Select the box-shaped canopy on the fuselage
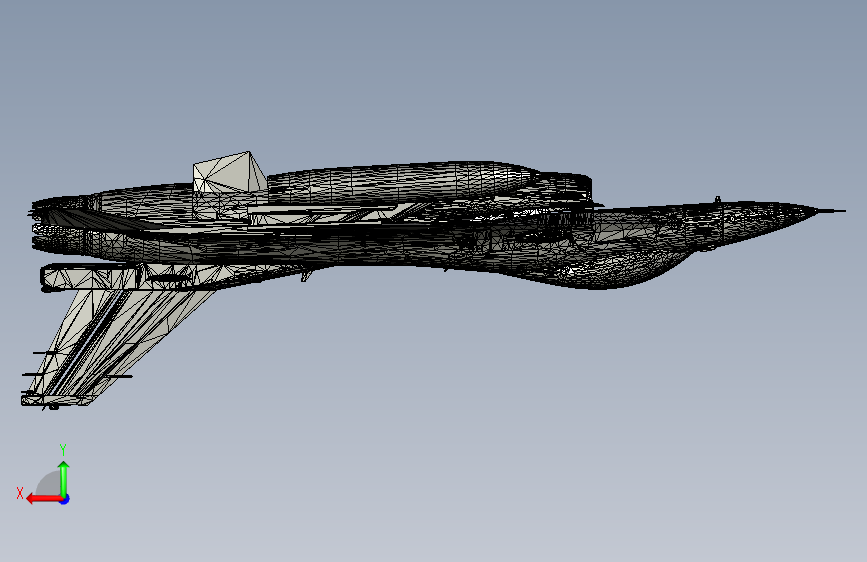867x562 pixels. coord(229,173)
